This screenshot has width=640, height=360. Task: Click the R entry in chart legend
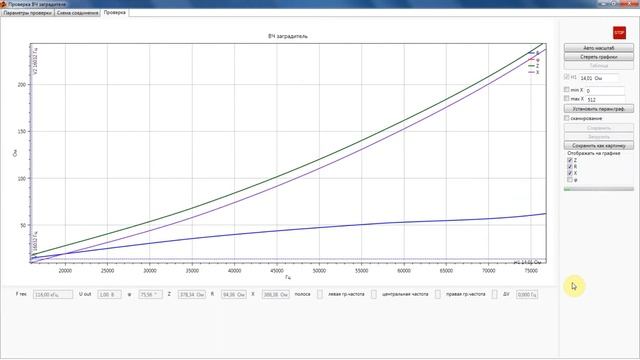click(x=534, y=53)
